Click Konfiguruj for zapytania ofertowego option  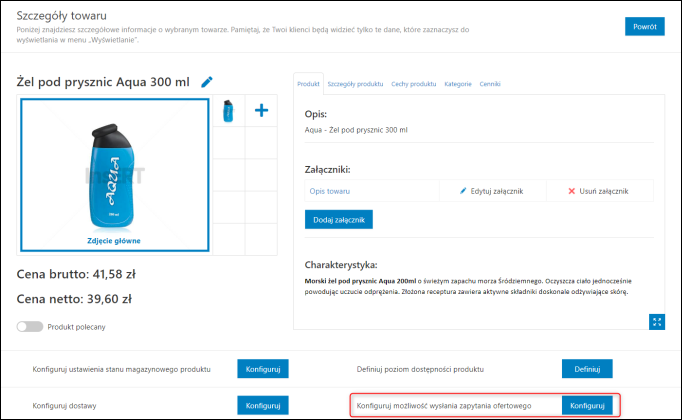click(587, 405)
